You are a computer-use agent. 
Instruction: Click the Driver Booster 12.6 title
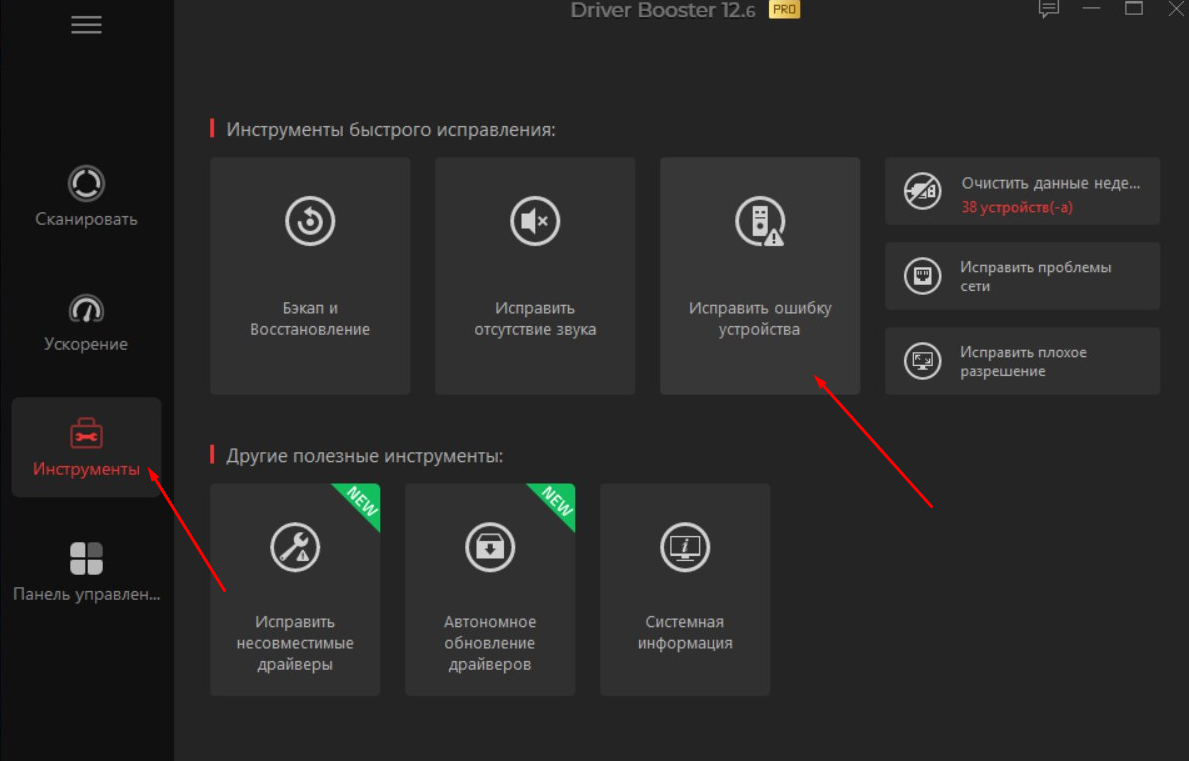coord(662,10)
